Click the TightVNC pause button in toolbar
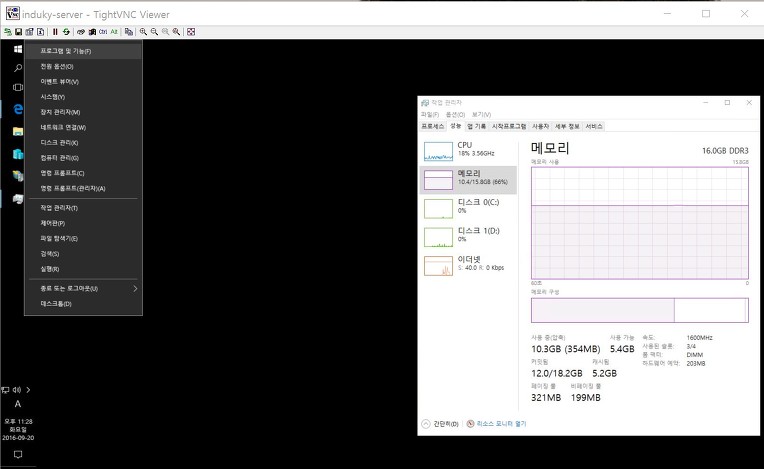 [x=55, y=32]
